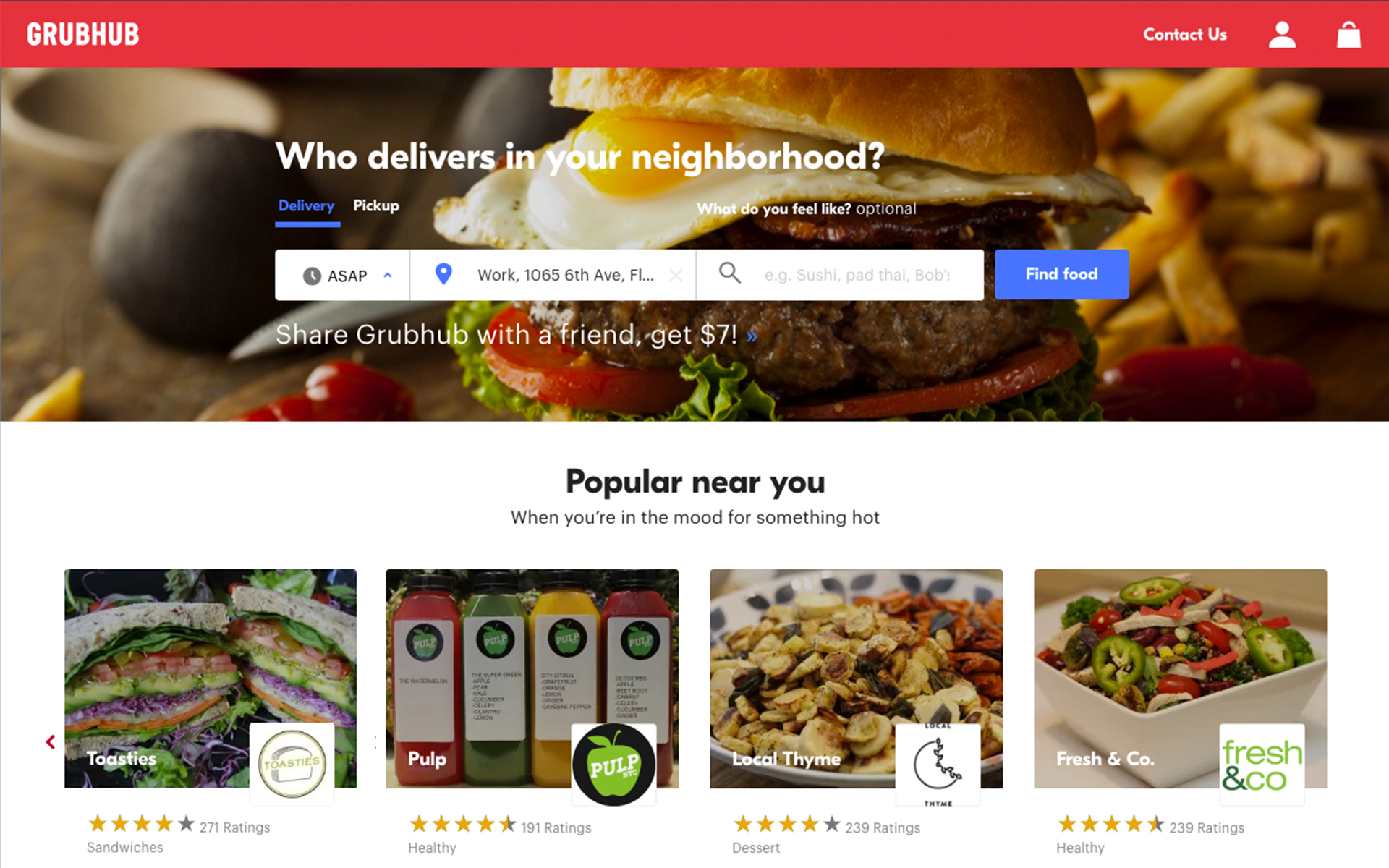The height and width of the screenshot is (868, 1389).
Task: Open the Fresh & Co. salad thumbnail
Action: [x=1180, y=678]
